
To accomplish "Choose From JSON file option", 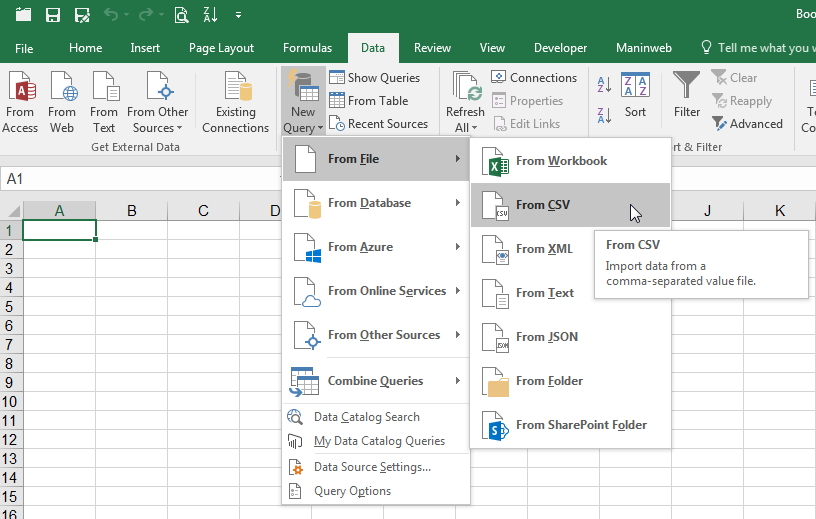I will point(546,337).
